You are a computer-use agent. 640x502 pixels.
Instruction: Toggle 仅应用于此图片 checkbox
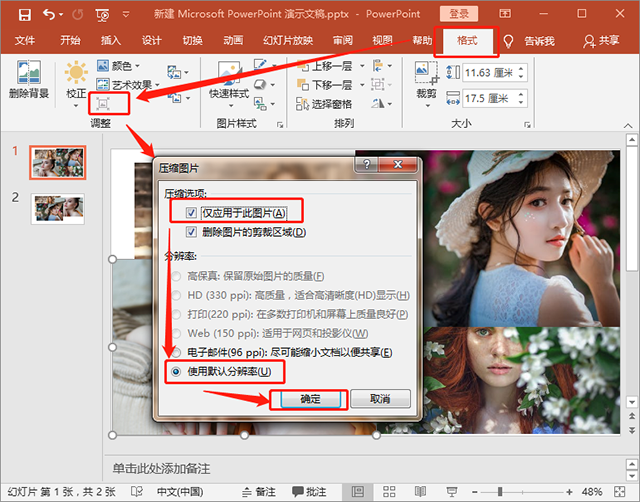tap(191, 213)
